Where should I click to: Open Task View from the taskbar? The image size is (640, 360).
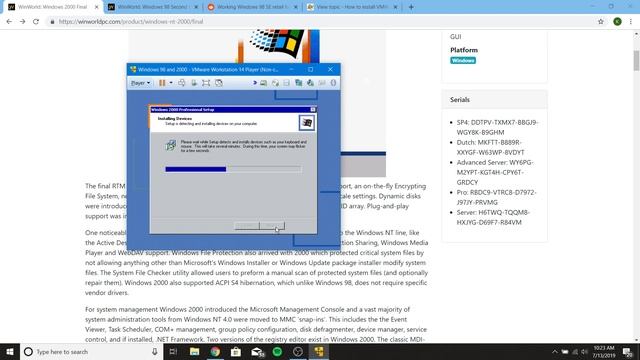coord(173,351)
